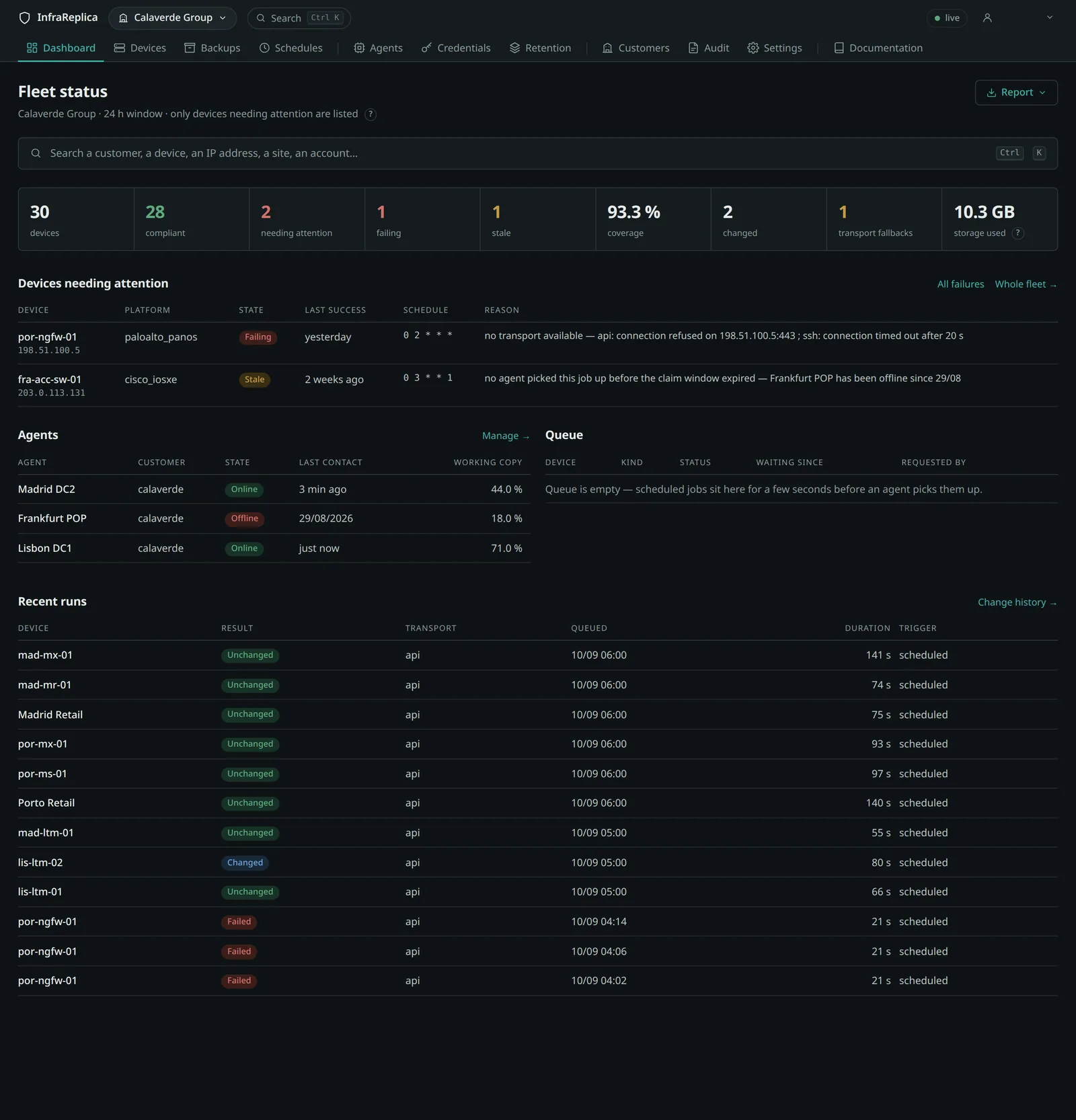Go to the Schedules tab

pos(291,48)
